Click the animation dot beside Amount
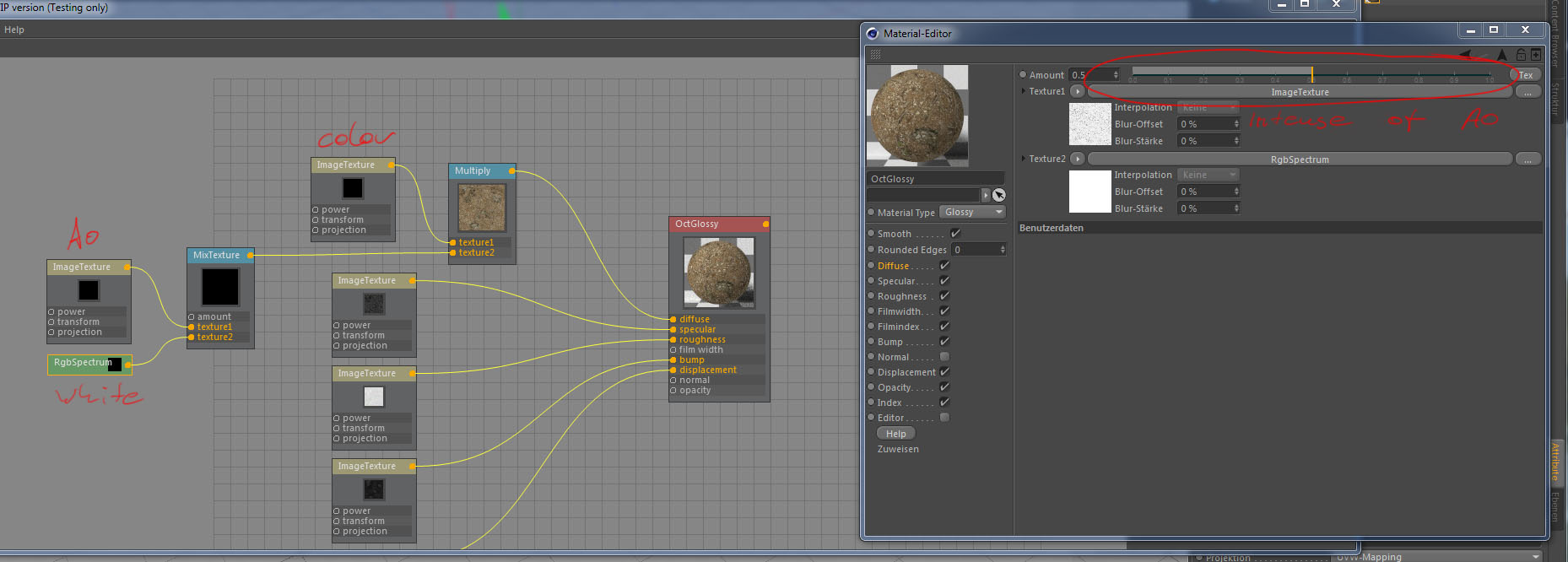1568x562 pixels. (1023, 74)
